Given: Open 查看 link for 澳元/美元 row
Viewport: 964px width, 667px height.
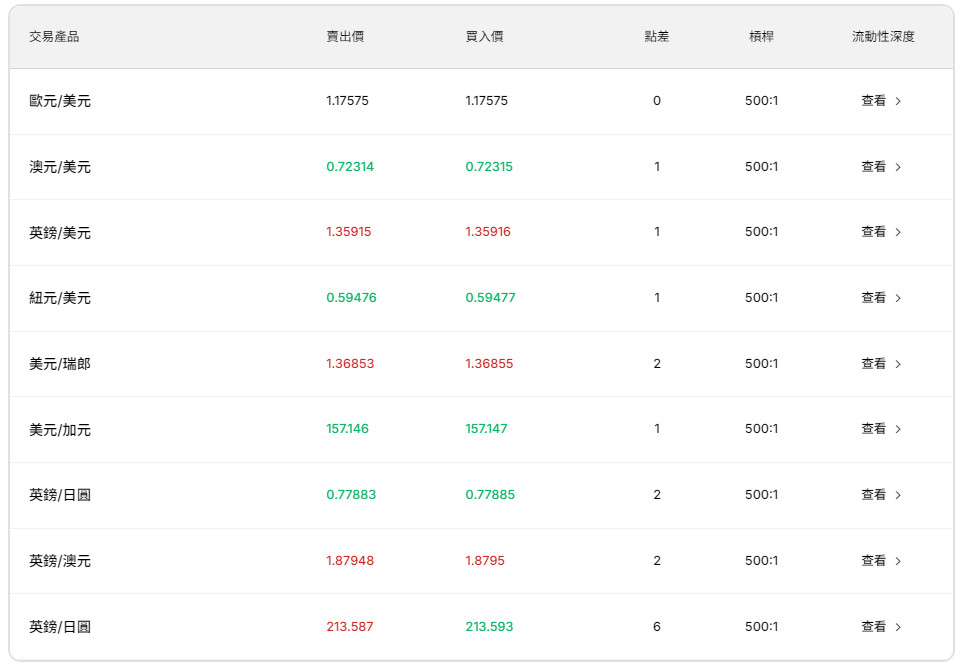Looking at the screenshot, I should click(x=881, y=167).
